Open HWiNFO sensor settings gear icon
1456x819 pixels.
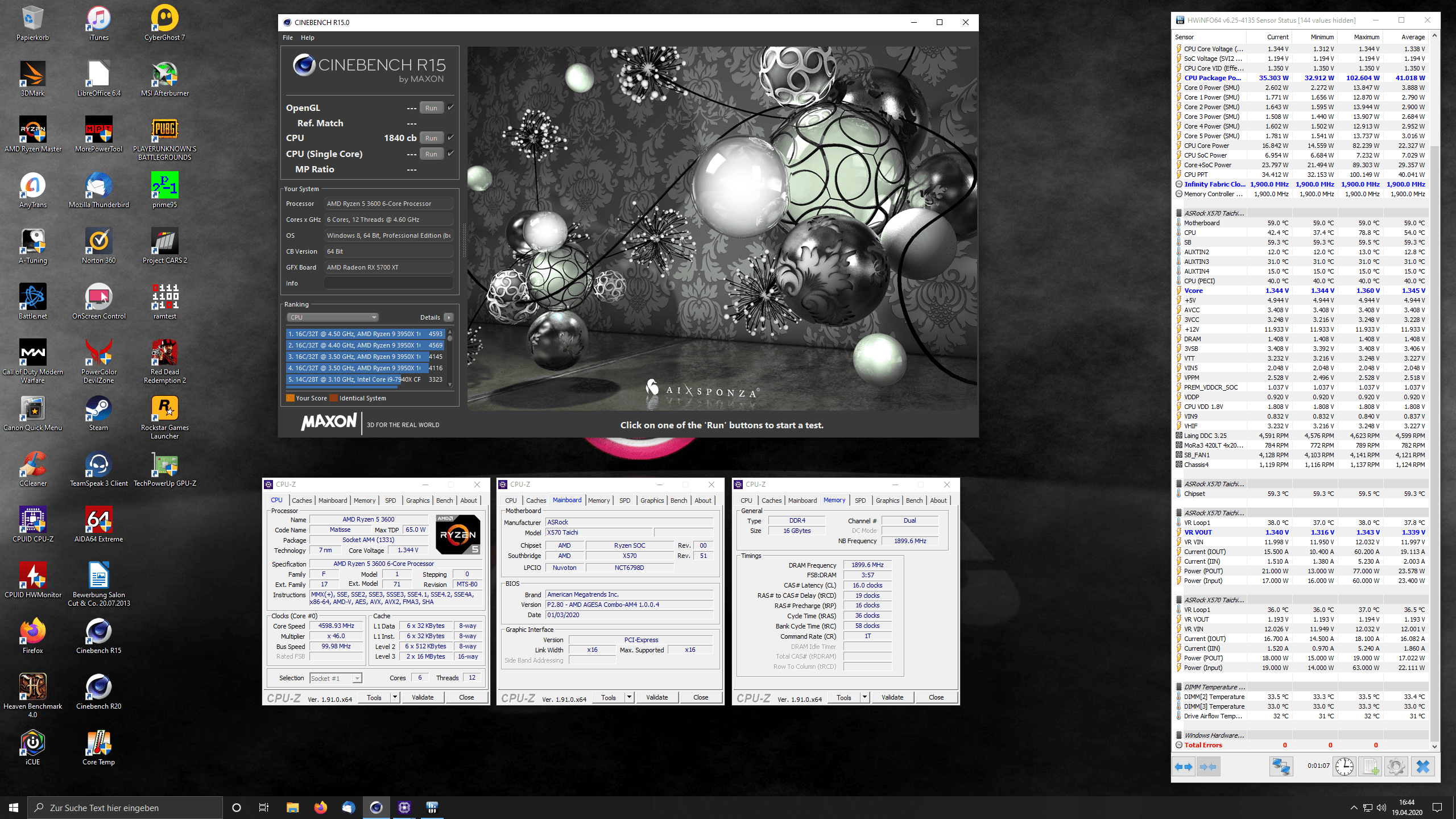[1396, 767]
